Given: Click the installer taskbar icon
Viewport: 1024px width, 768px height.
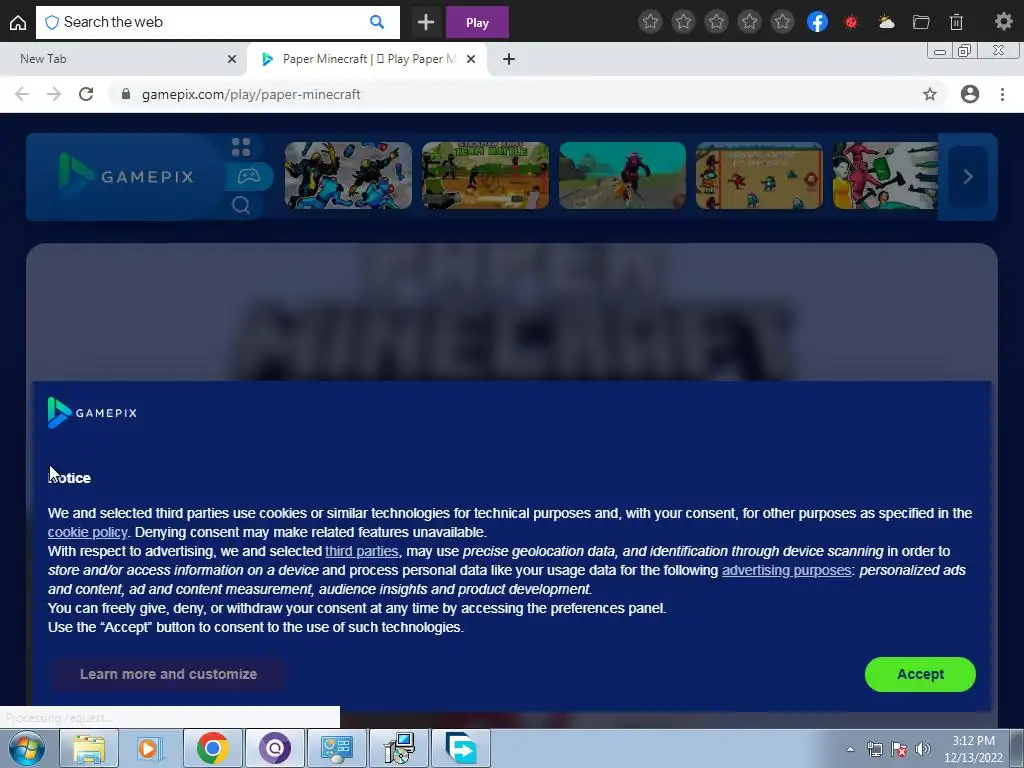Looking at the screenshot, I should tap(399, 748).
